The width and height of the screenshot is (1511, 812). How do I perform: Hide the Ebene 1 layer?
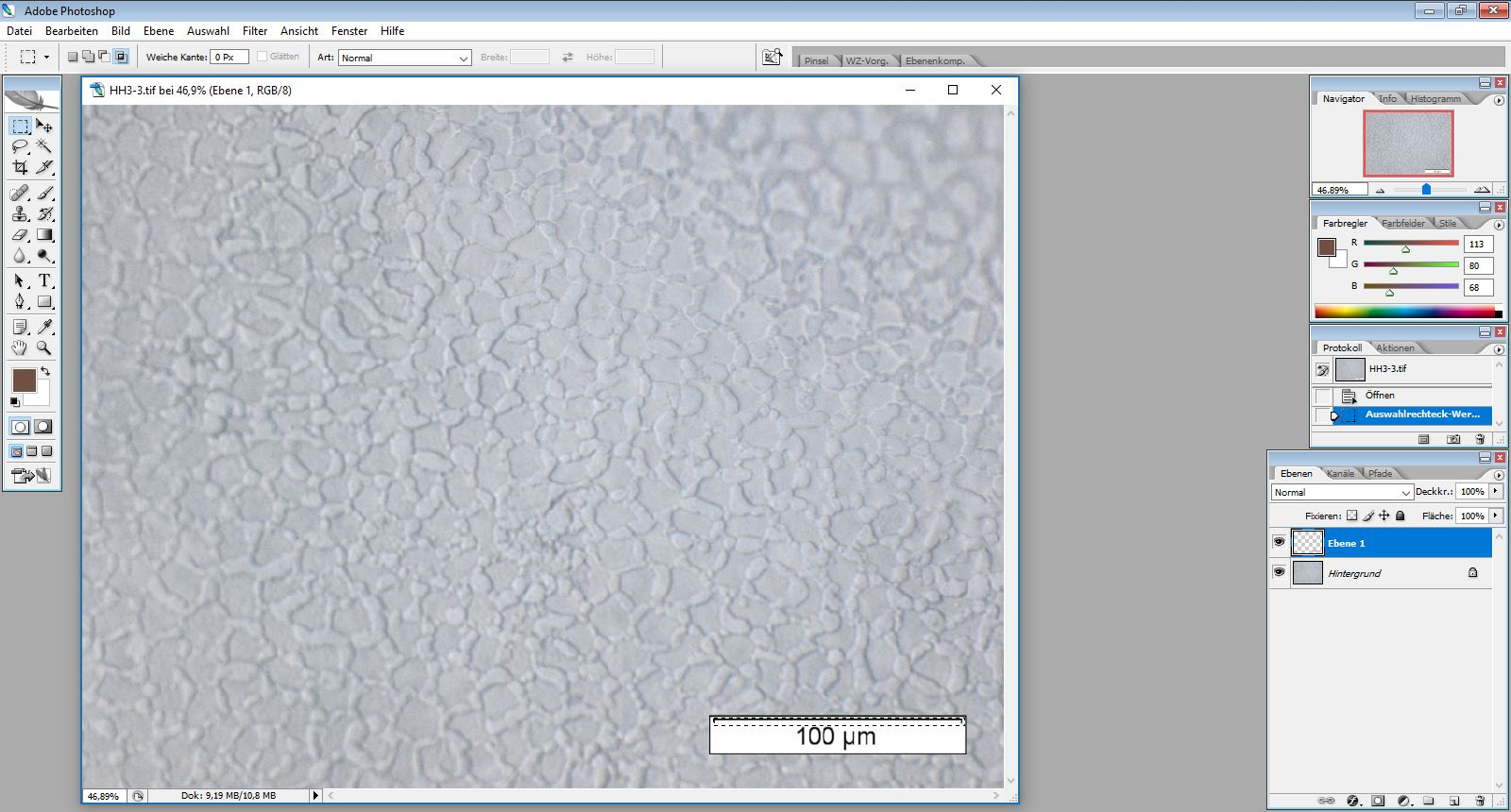pos(1279,542)
